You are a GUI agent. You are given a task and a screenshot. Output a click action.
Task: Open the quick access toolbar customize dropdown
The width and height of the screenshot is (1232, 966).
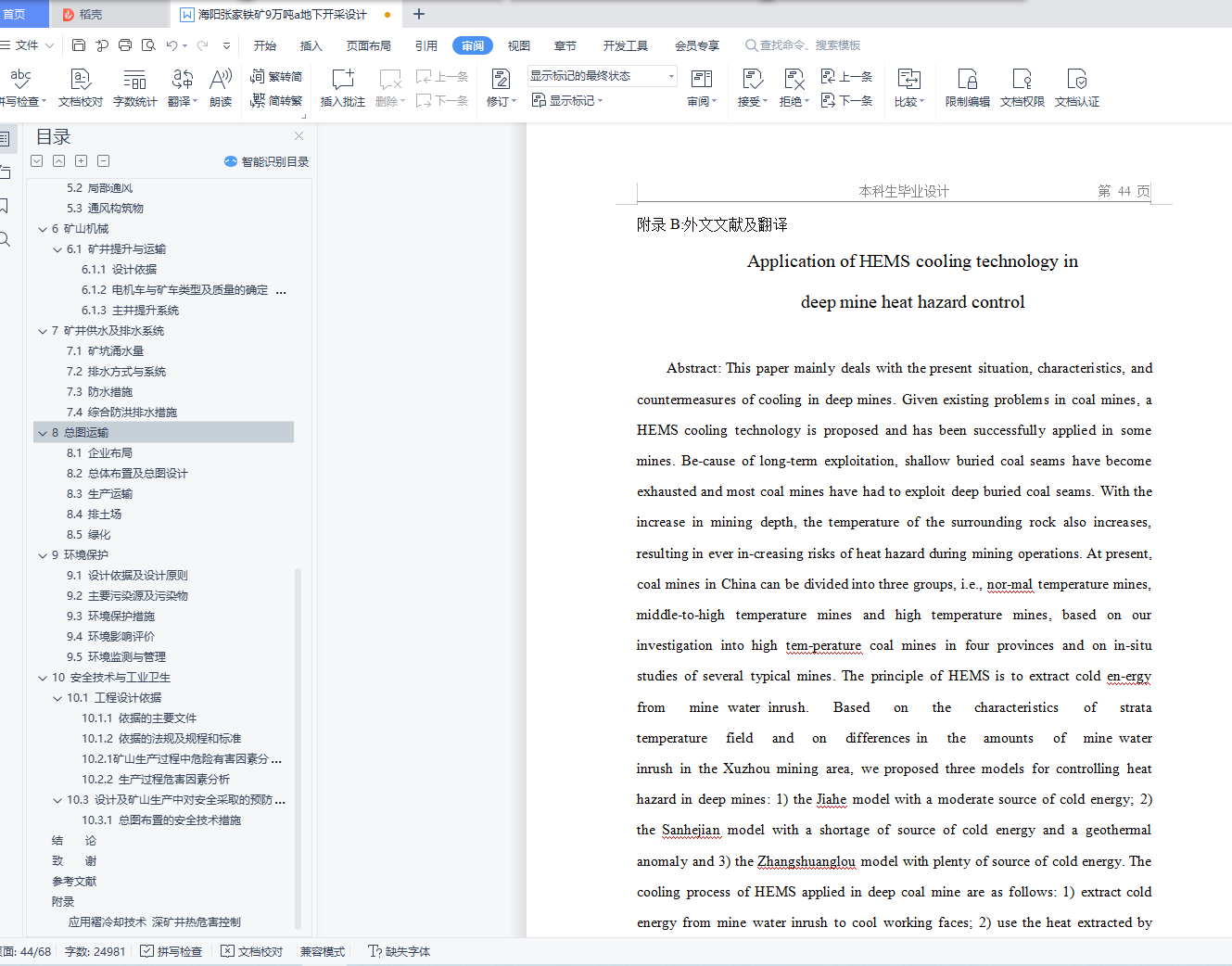coord(226,45)
